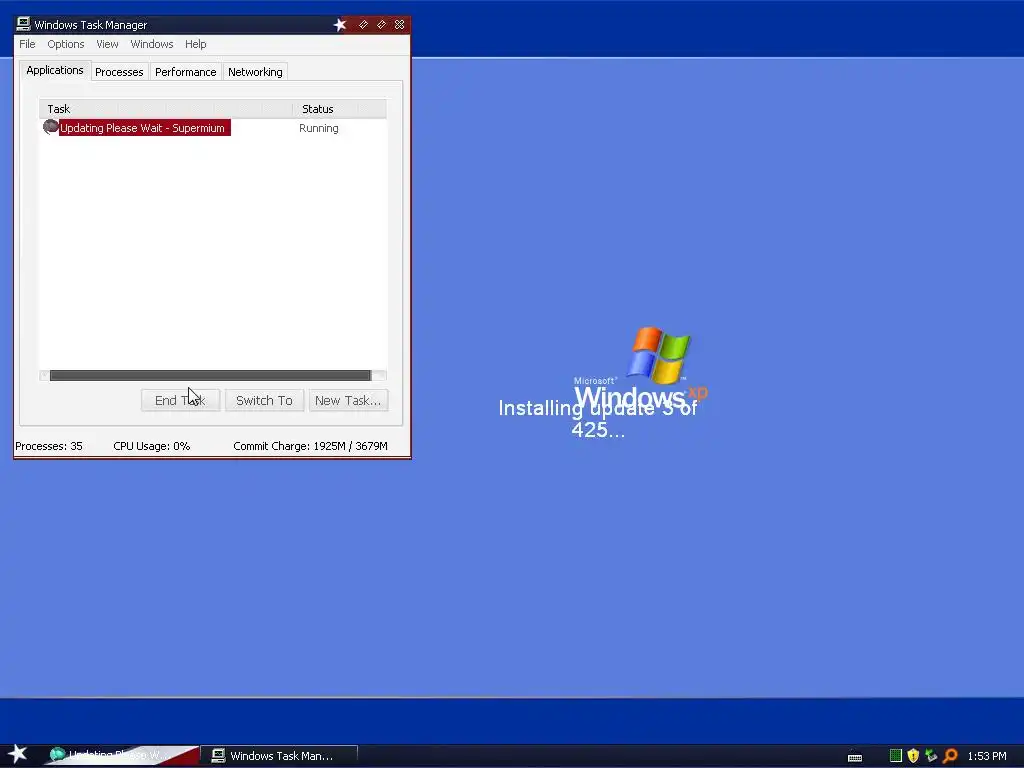Click the Windows Task Manager taskbar button
The image size is (1024, 768).
pos(281,756)
